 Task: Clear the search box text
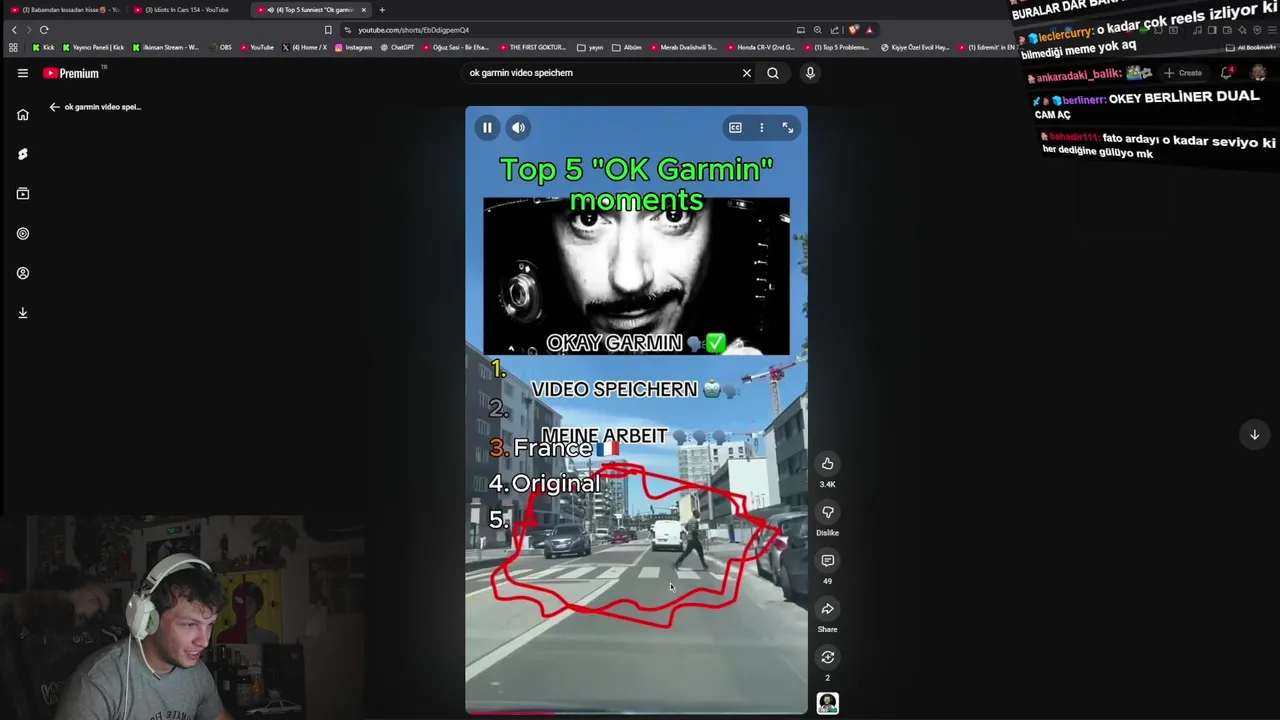(x=746, y=73)
